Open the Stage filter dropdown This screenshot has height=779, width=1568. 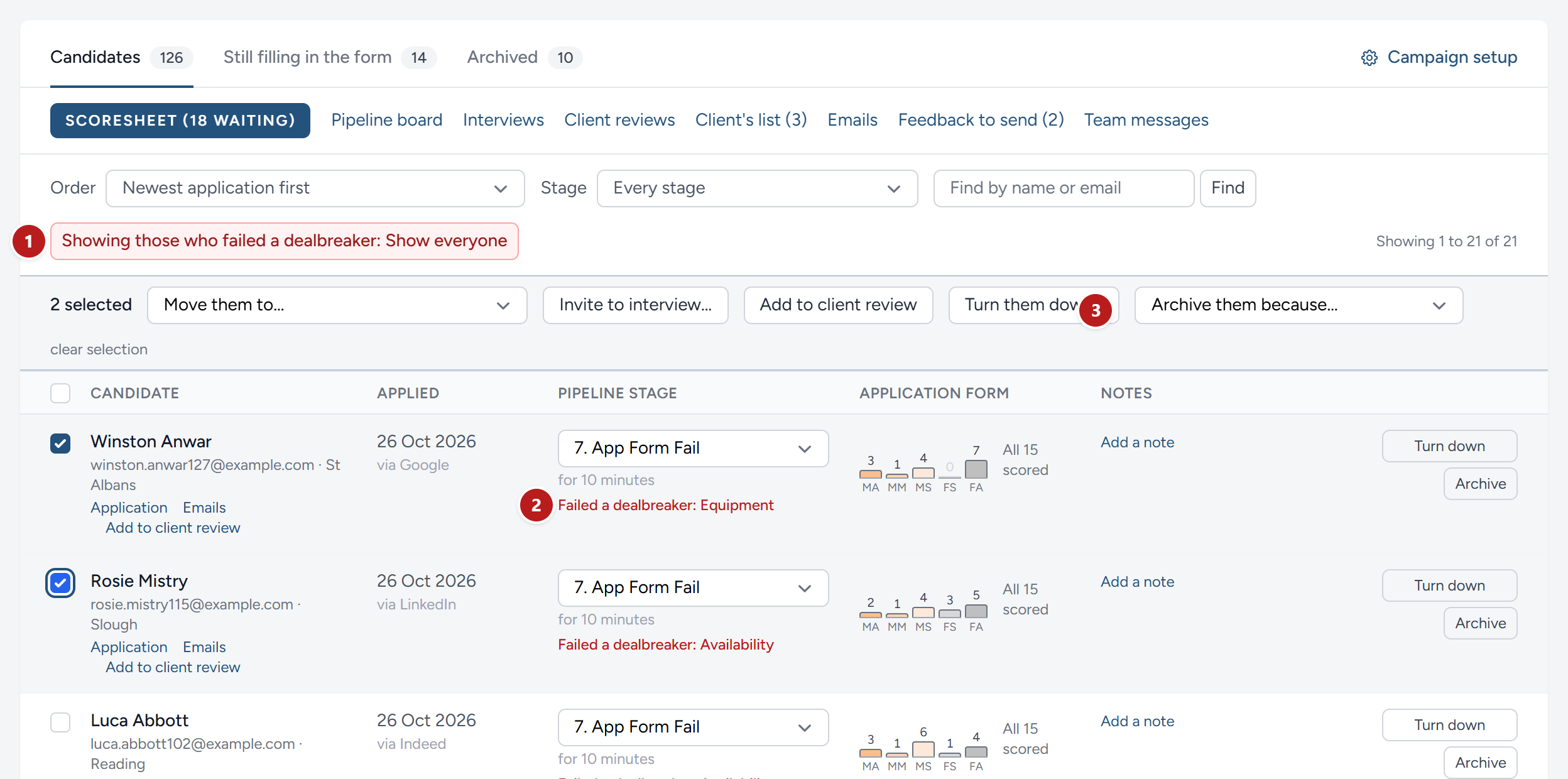tap(757, 188)
